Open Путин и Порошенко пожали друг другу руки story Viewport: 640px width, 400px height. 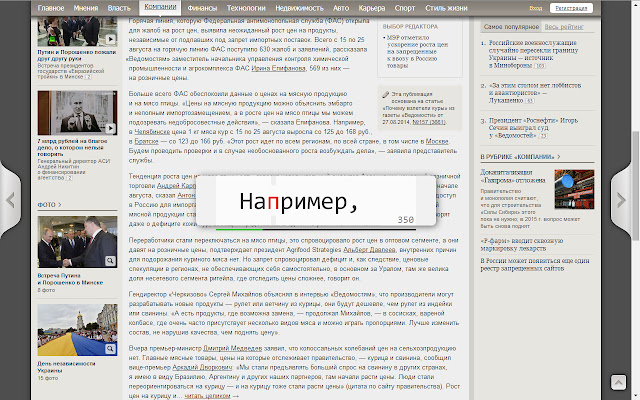(x=77, y=56)
